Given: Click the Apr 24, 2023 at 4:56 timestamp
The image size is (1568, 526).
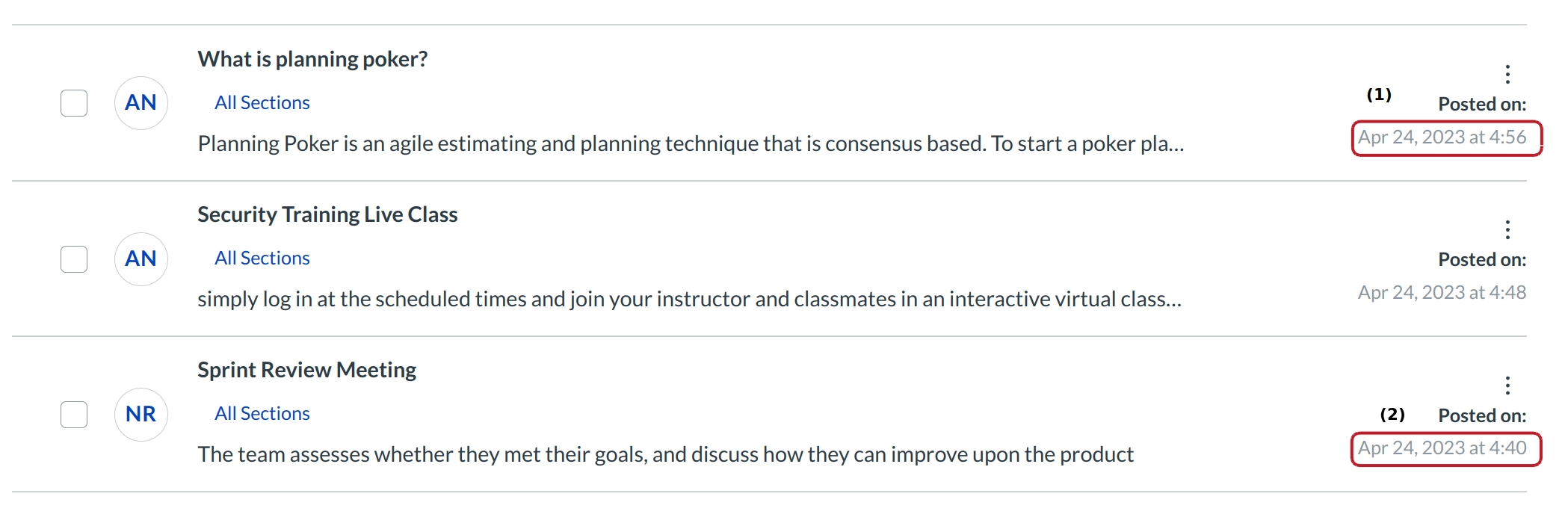Looking at the screenshot, I should pyautogui.click(x=1442, y=137).
